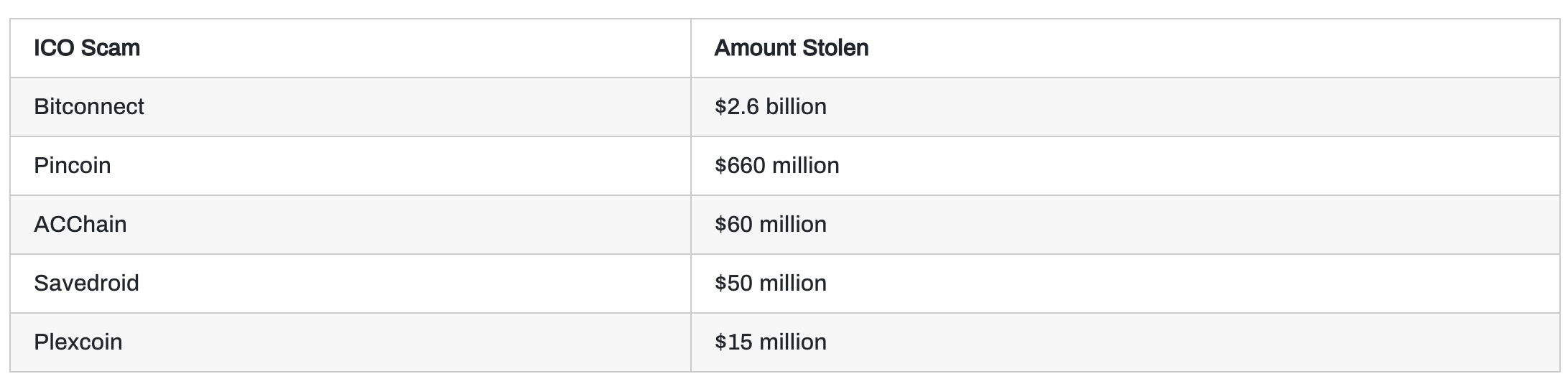Click the "$50 million" amount cell
The height and width of the screenshot is (384, 1568).
coord(770,284)
